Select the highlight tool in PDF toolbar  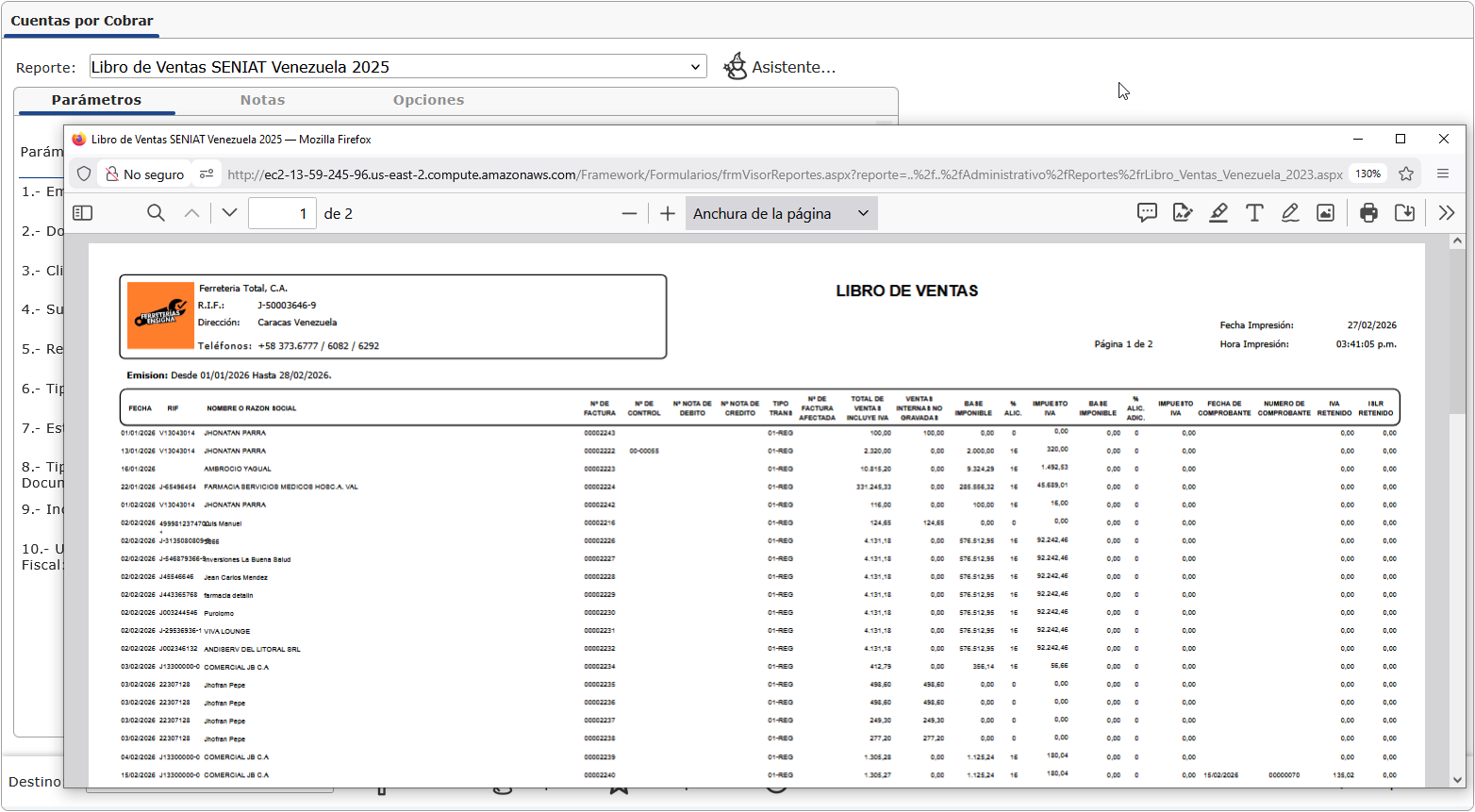(1218, 213)
